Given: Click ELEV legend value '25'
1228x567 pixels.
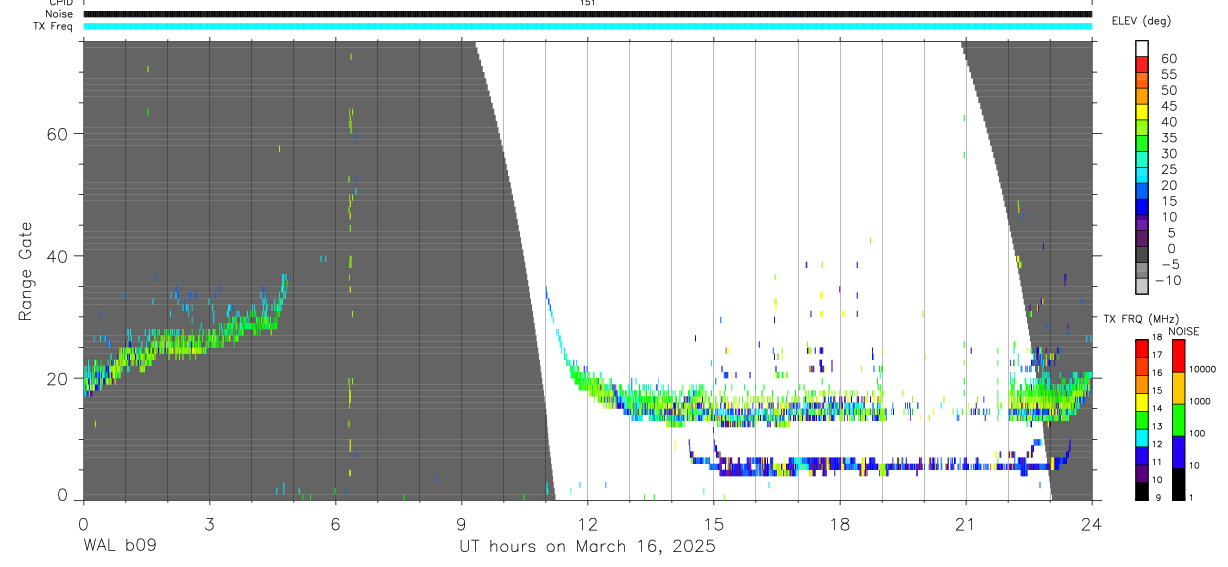Looking at the screenshot, I should coord(1168,169).
